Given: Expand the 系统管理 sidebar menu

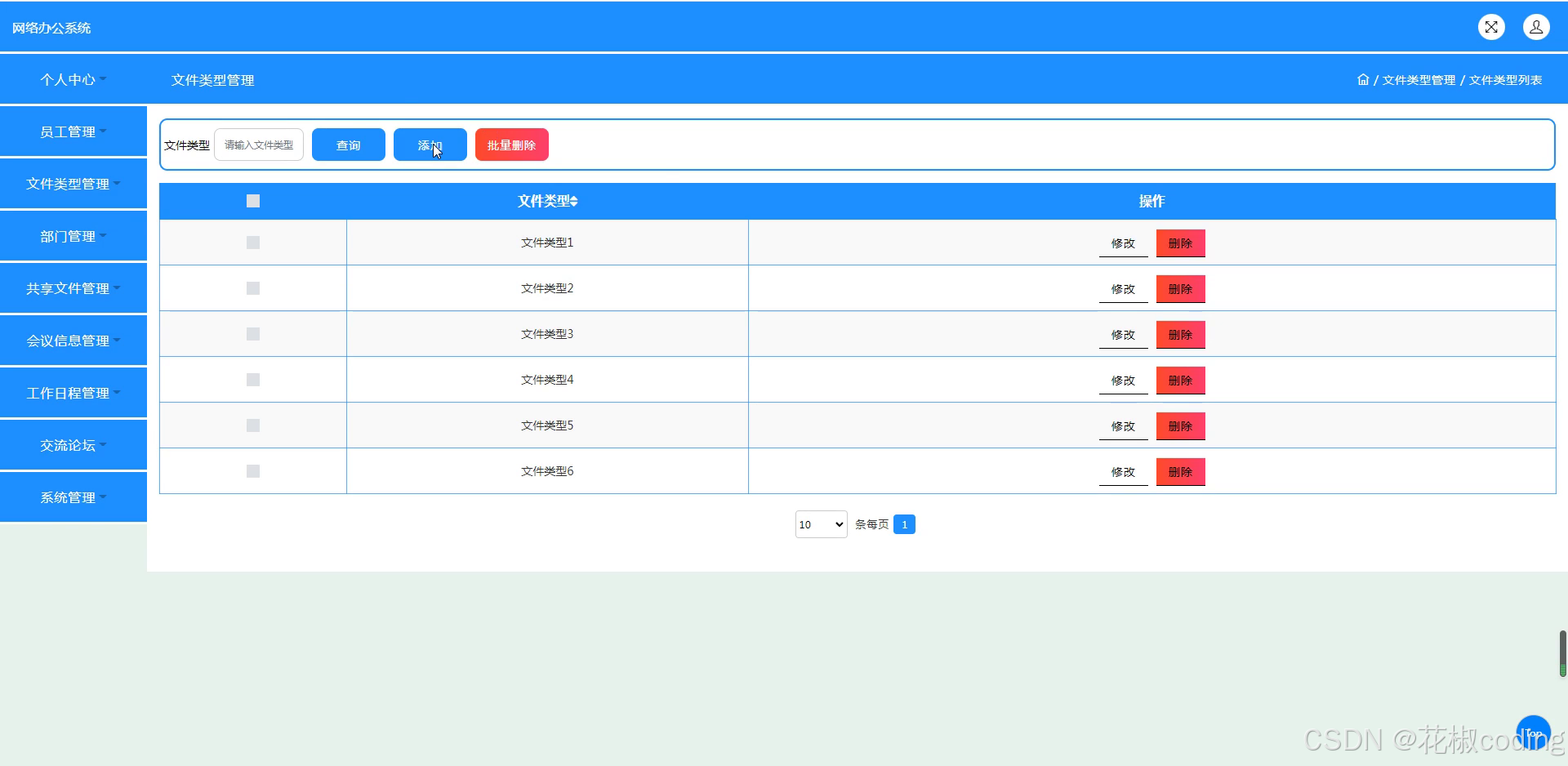Looking at the screenshot, I should [x=73, y=497].
